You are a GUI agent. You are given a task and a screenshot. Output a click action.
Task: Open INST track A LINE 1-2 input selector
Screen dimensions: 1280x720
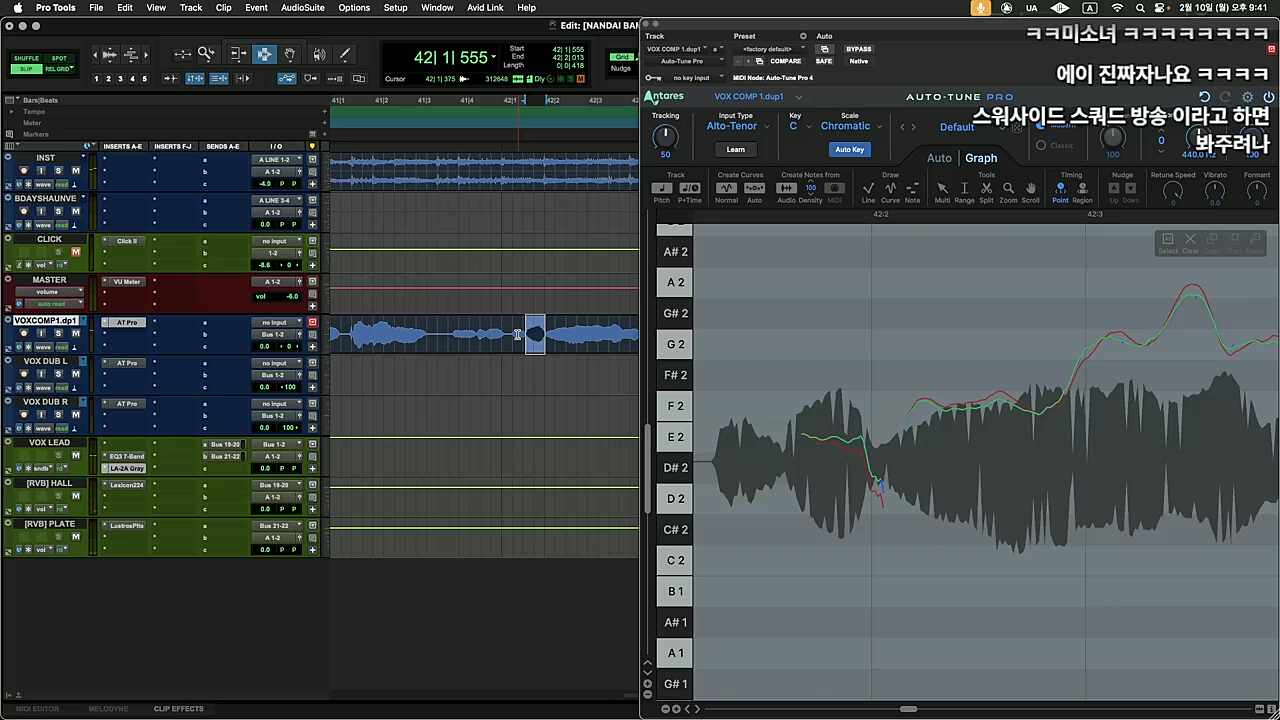coord(275,160)
